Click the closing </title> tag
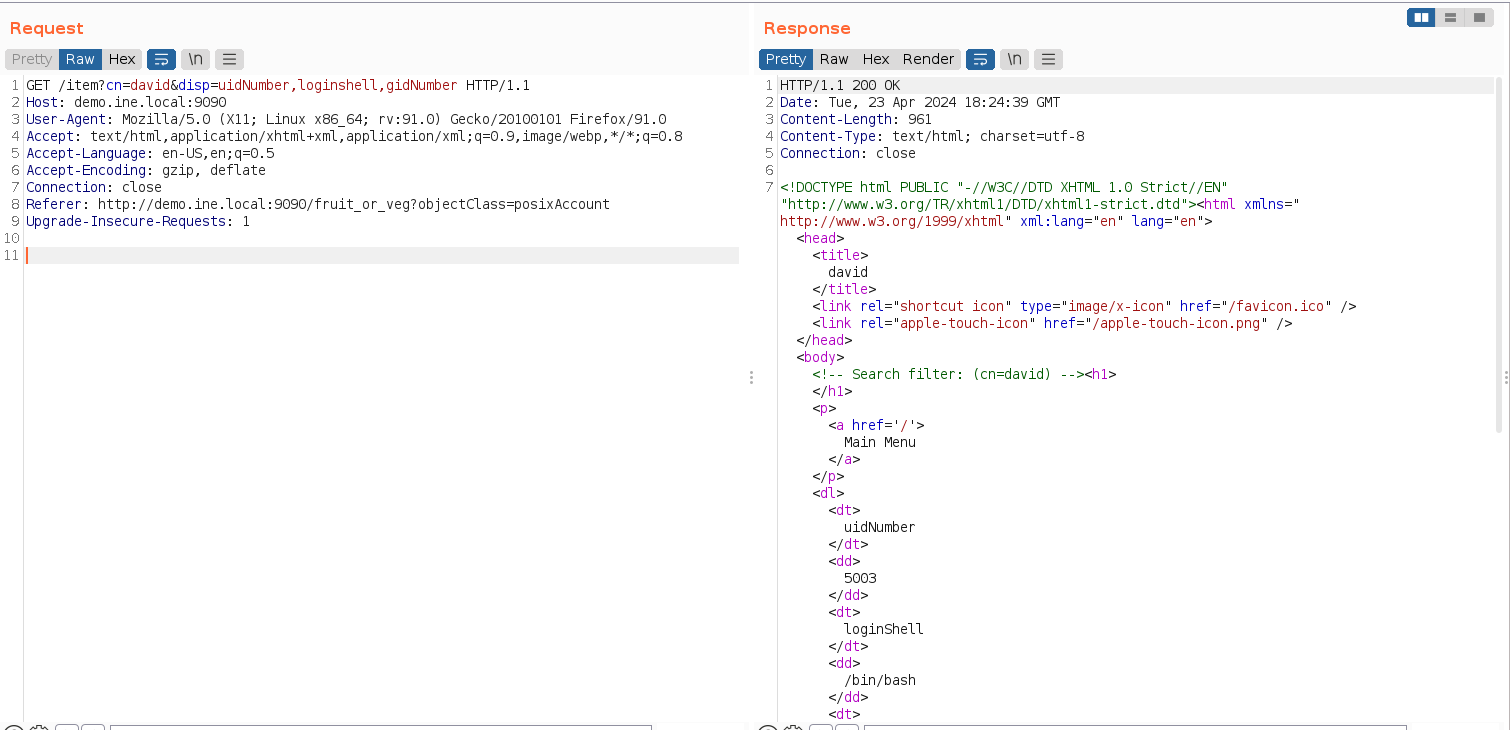Image resolution: width=1510 pixels, height=730 pixels. (844, 289)
